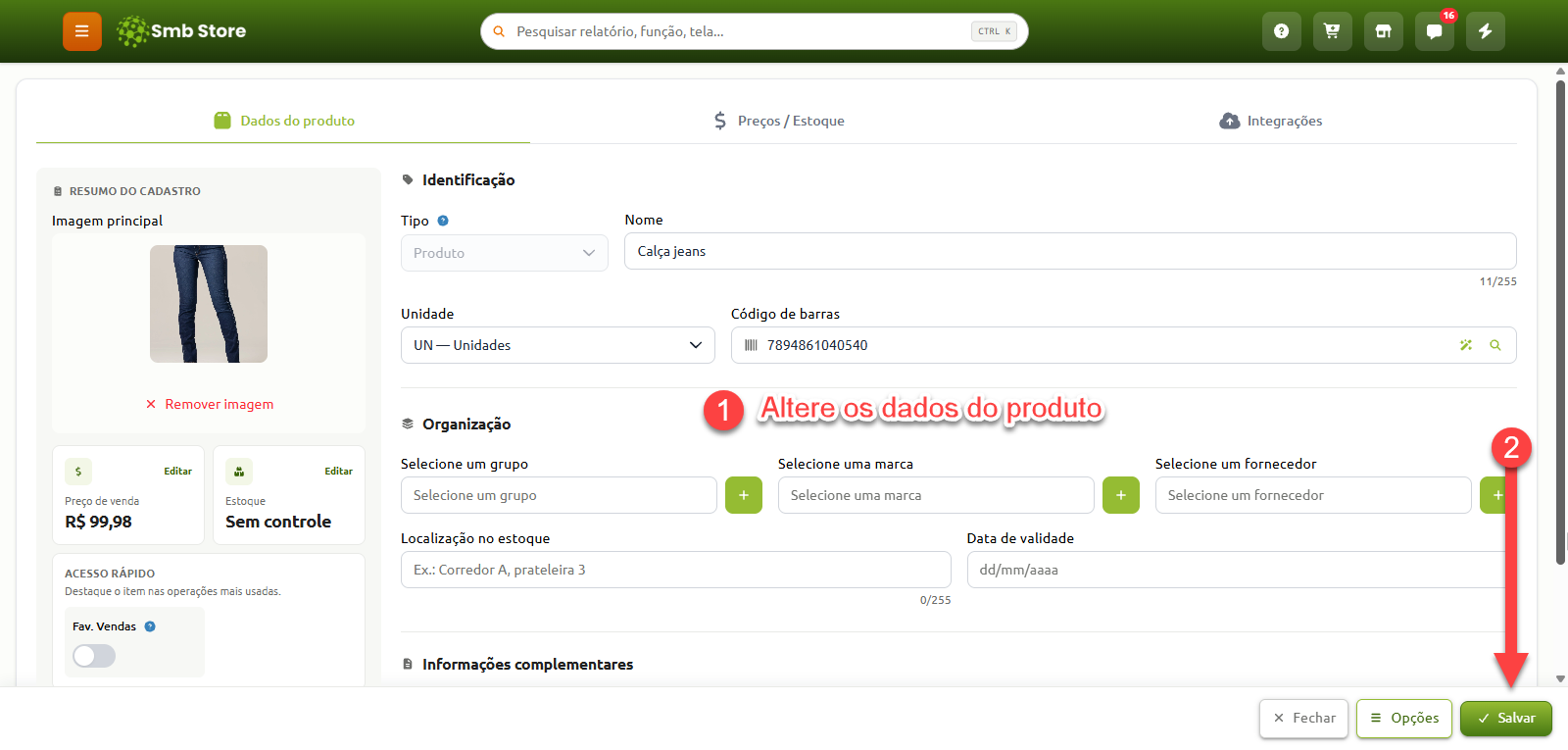The height and width of the screenshot is (750, 1568).
Task: Switch to the Preços / Estoque tab
Action: [x=779, y=121]
